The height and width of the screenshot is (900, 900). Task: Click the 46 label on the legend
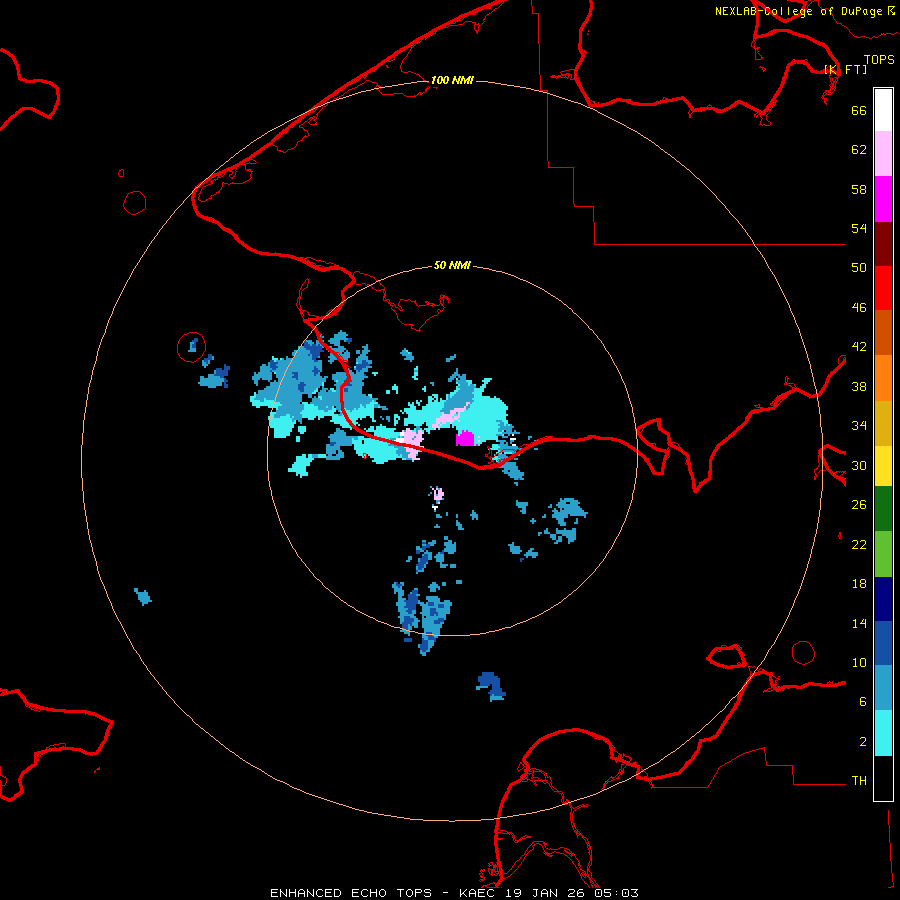point(859,308)
